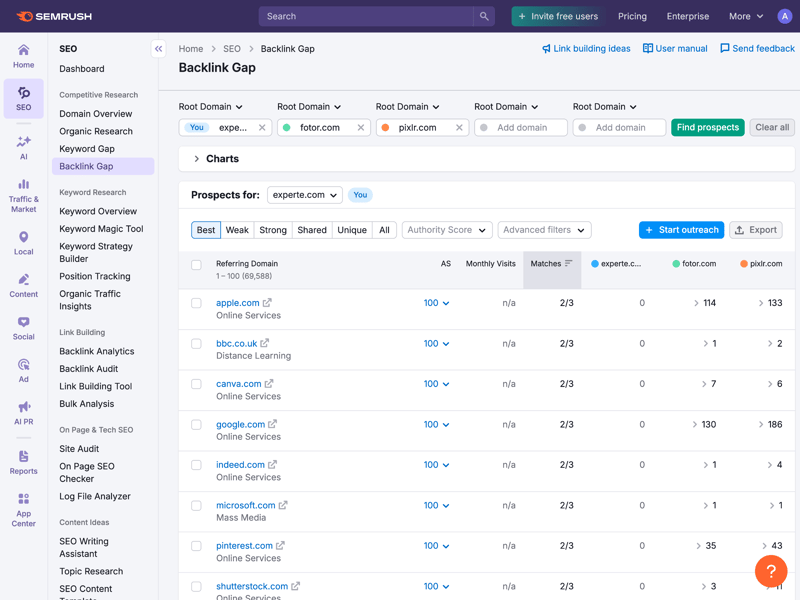Open the App Center icon
This screenshot has width=800, height=600.
(x=23, y=509)
